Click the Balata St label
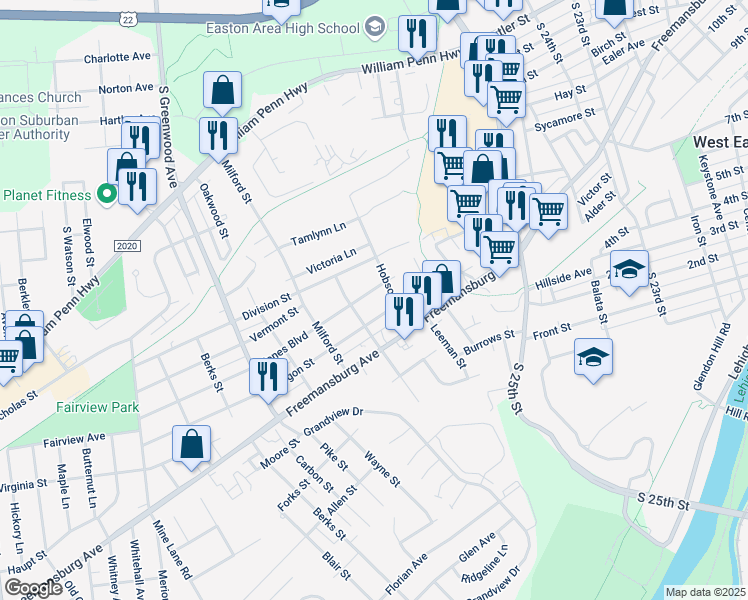The image size is (748, 600). (x=599, y=302)
